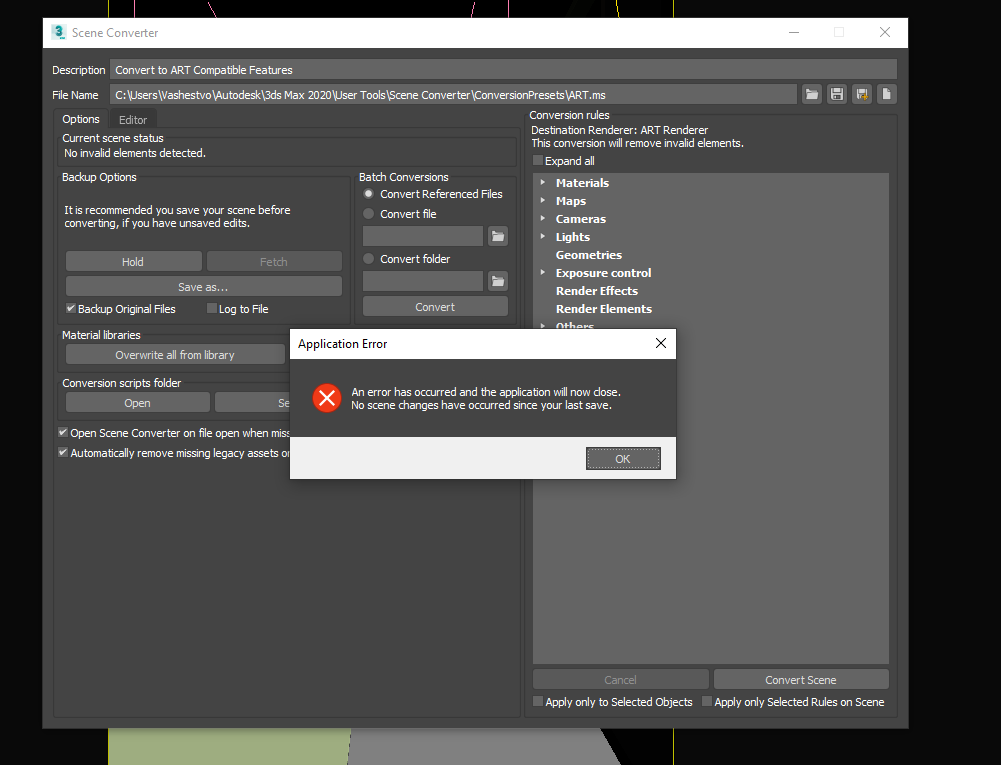
Task: Expand the Lights rules node
Action: point(543,236)
